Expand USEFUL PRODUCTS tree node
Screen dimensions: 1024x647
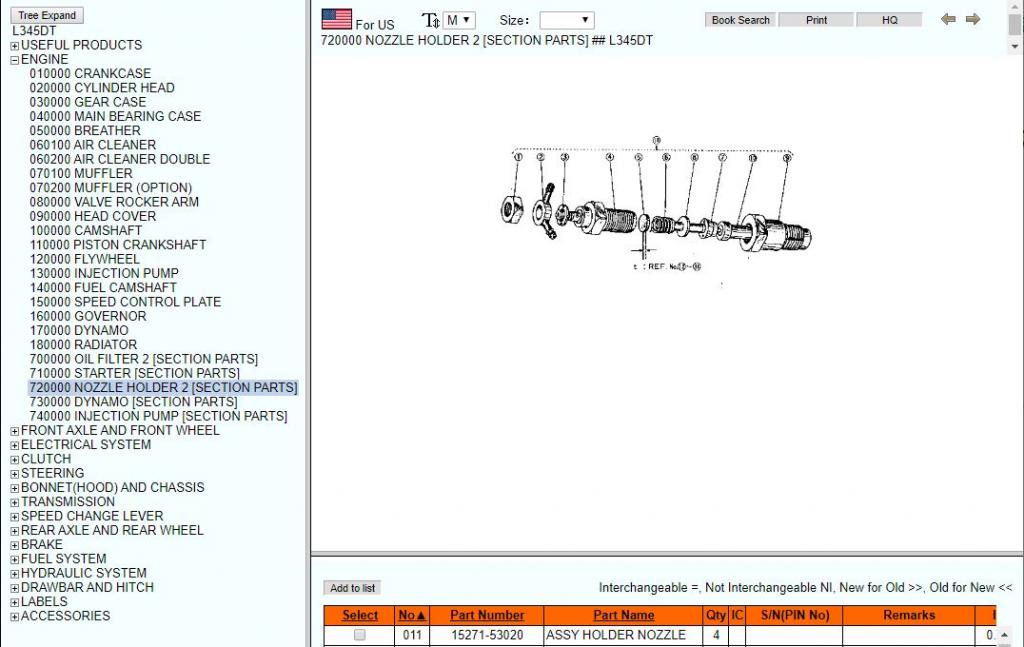click(14, 46)
